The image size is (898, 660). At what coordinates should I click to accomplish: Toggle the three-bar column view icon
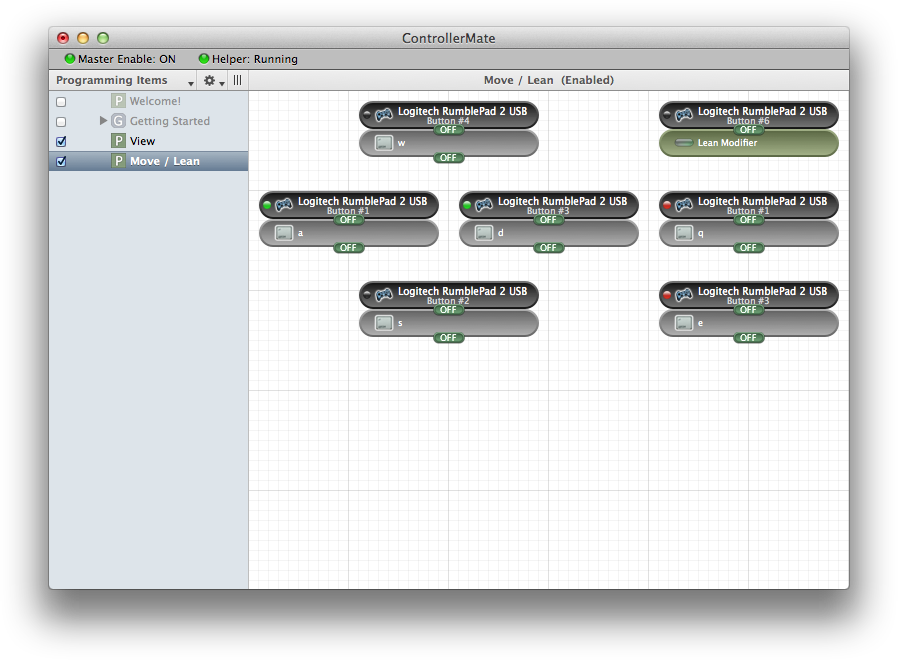click(x=237, y=80)
